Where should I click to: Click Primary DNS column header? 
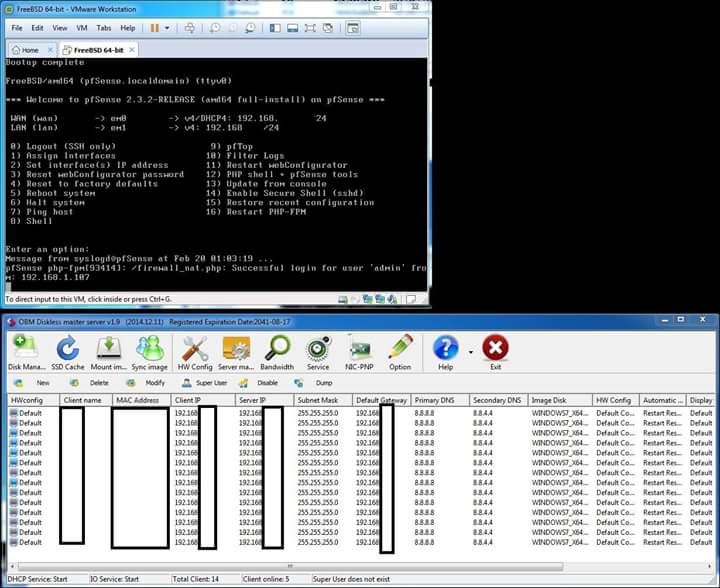tap(440, 400)
